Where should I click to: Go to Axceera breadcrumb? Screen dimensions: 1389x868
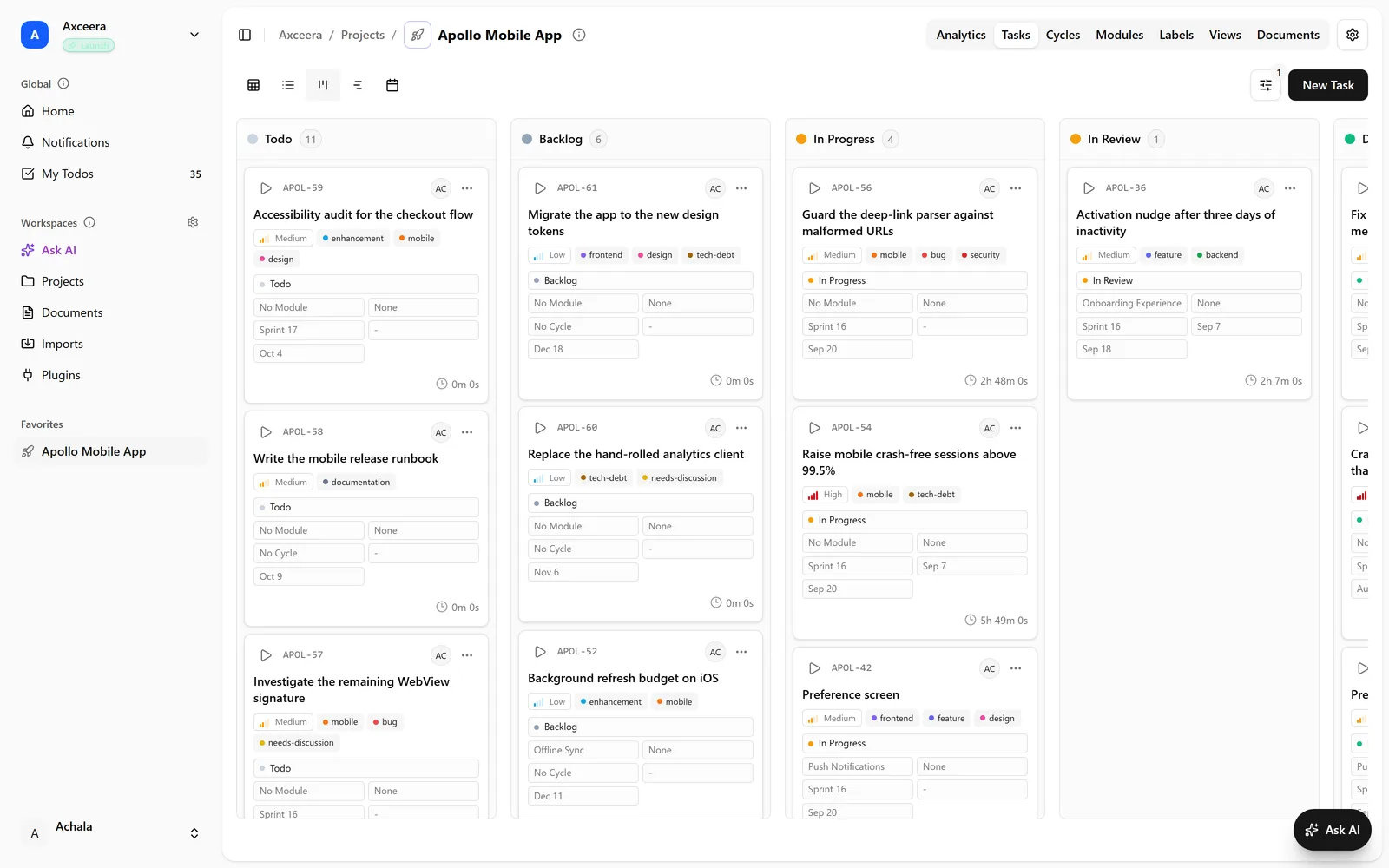point(300,35)
